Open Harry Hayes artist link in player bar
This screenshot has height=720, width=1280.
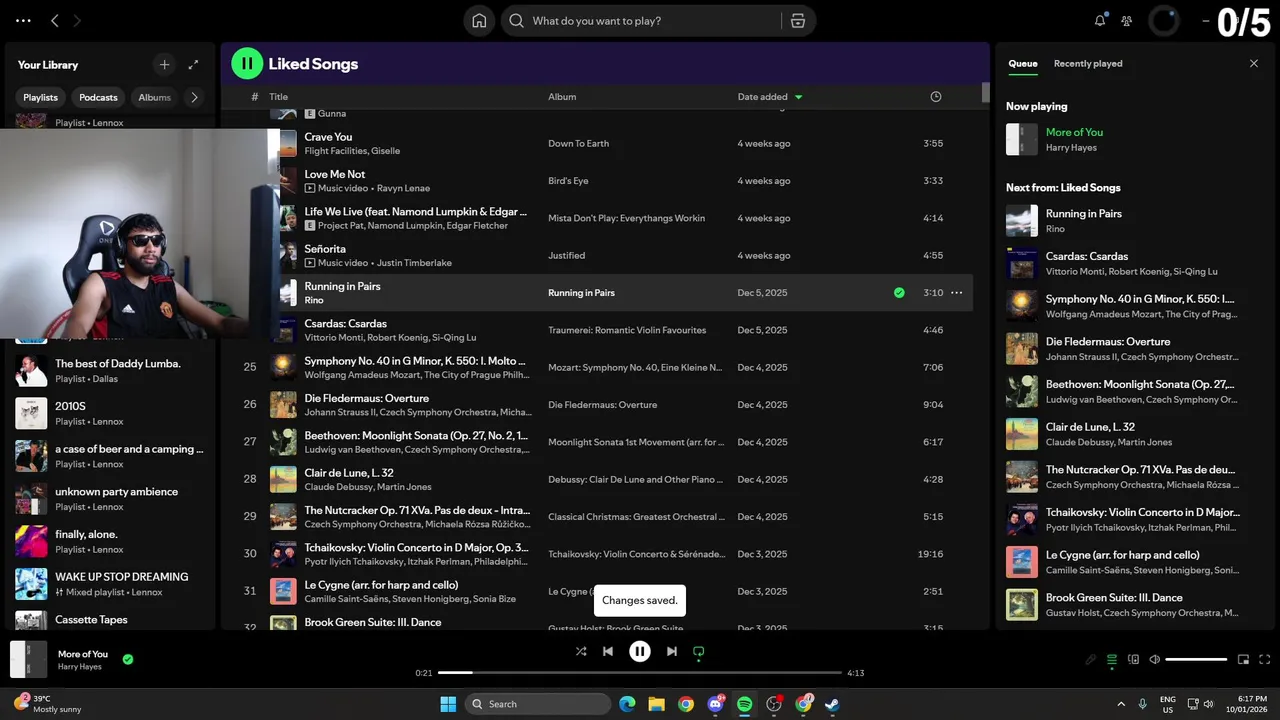80,667
